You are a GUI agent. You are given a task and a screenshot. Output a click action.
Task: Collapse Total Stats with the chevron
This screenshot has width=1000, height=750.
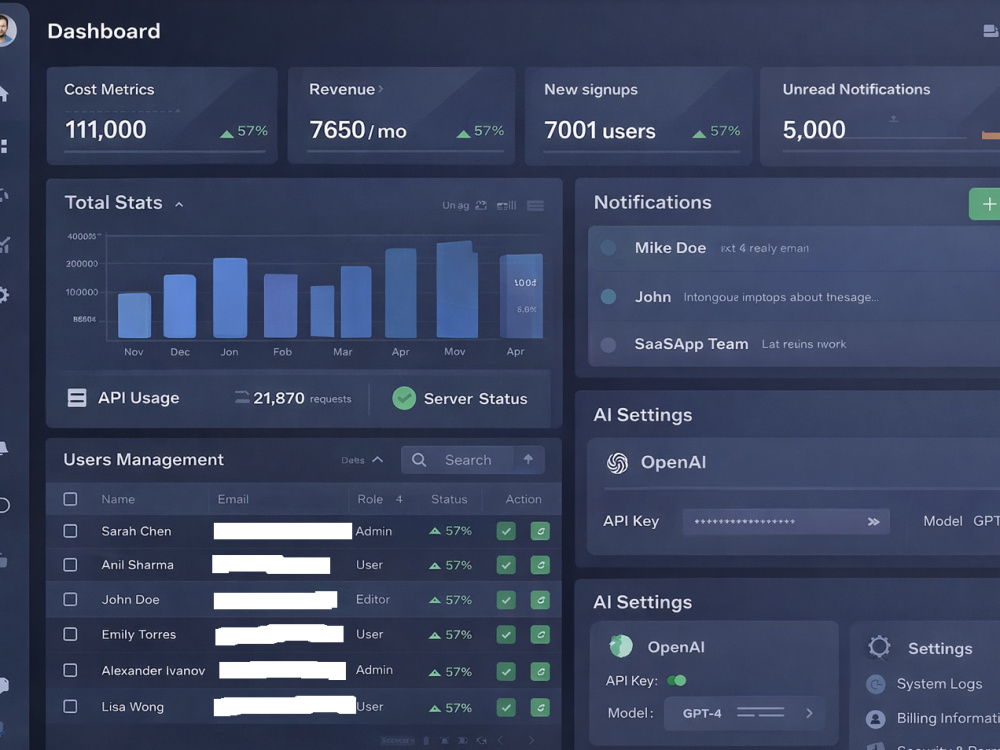tap(179, 204)
